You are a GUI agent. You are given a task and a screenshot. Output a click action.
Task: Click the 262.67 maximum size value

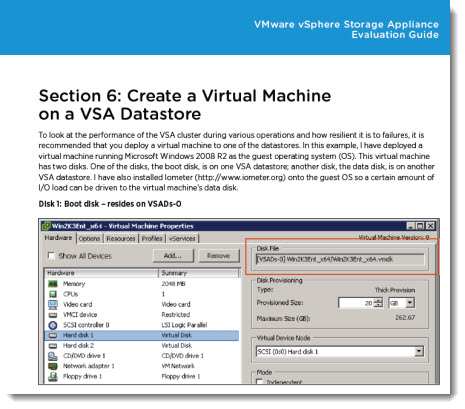[405, 317]
